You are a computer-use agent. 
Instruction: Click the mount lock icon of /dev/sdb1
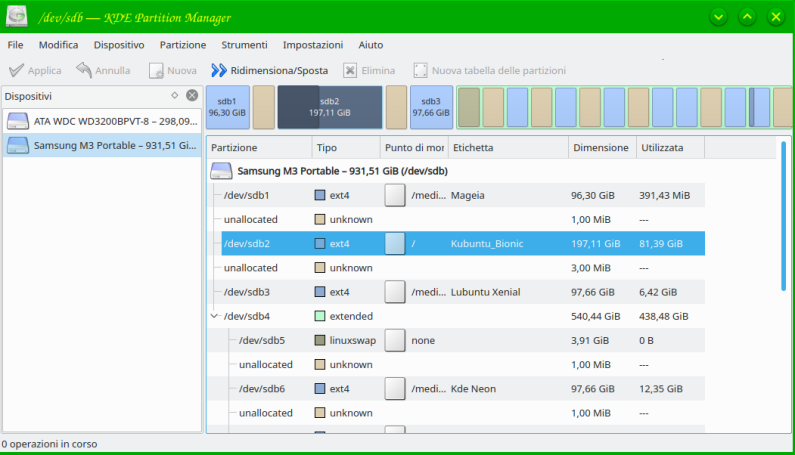click(x=395, y=195)
